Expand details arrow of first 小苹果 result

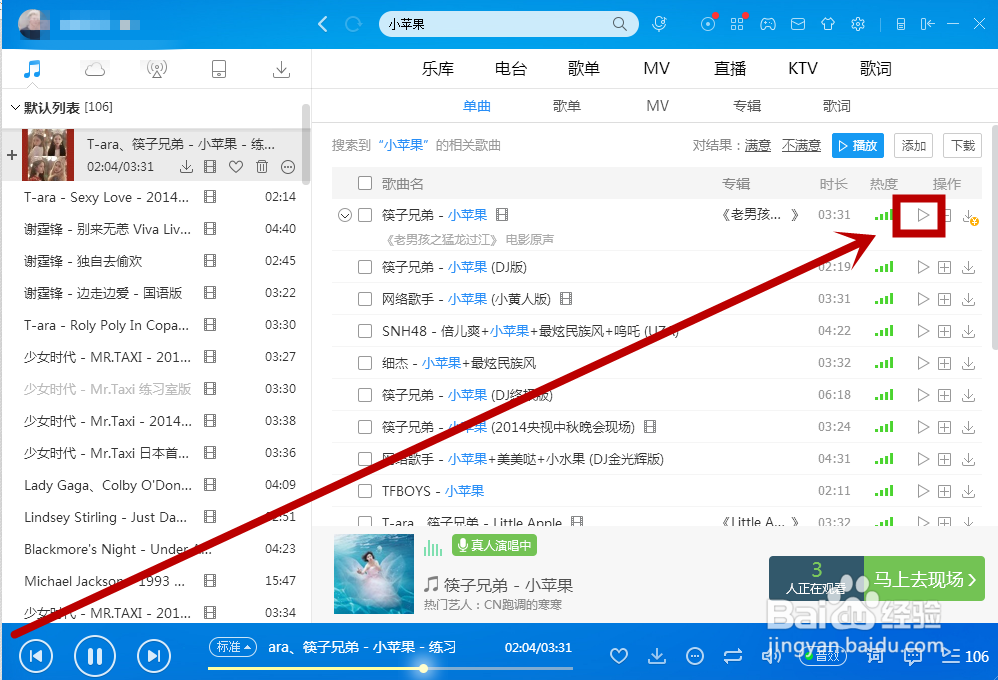[x=344, y=215]
